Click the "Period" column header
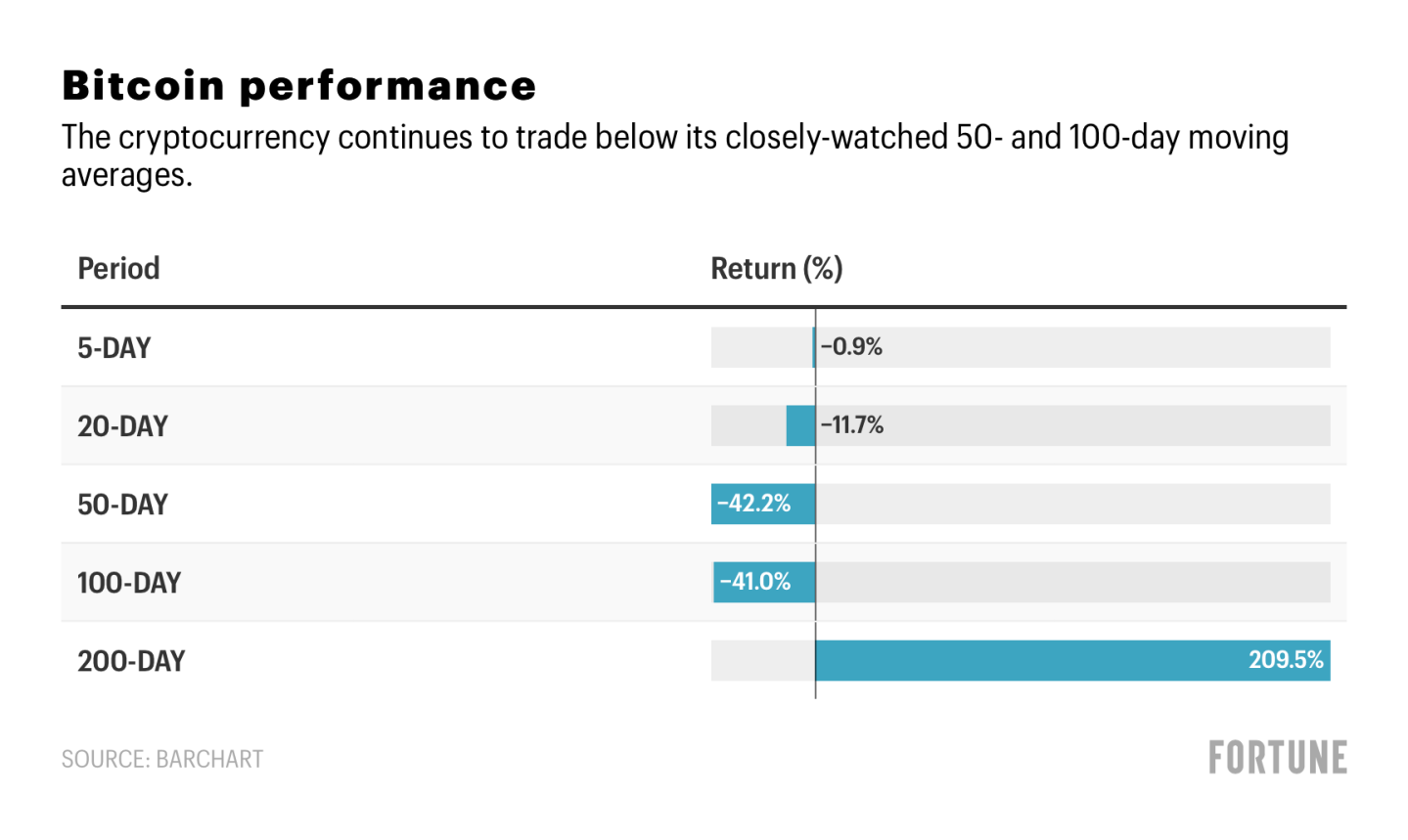 pos(118,269)
